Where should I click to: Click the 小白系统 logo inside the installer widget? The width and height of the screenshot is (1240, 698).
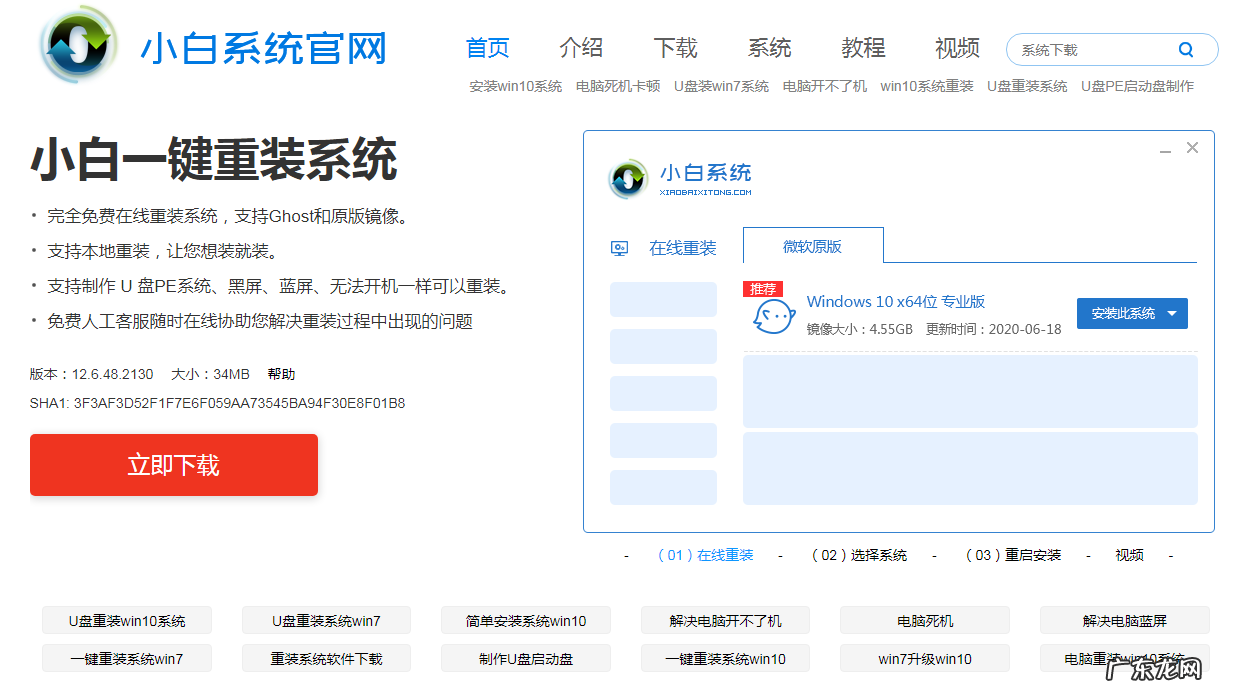[629, 179]
